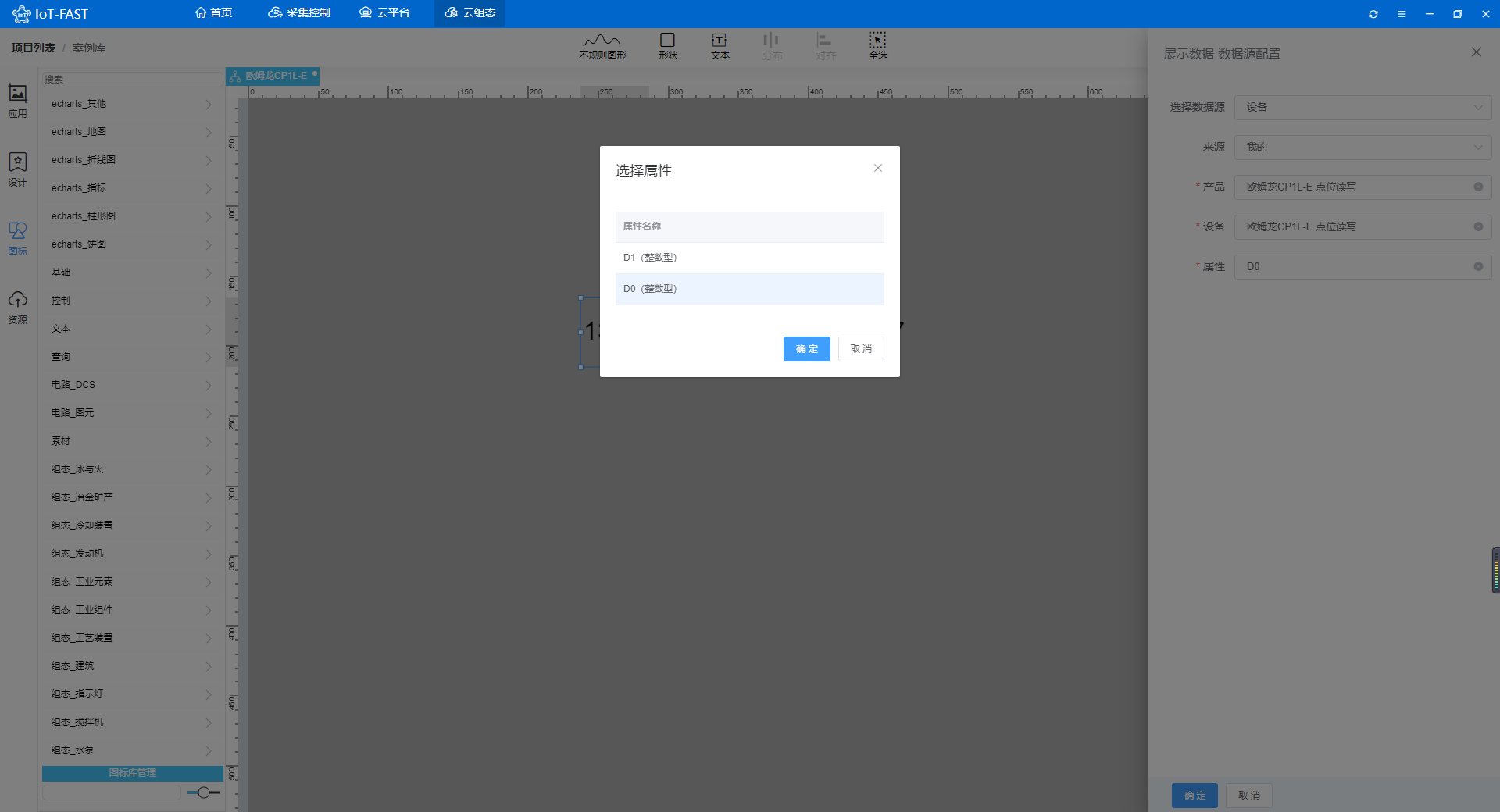Open the 选择数据源 dropdown
The width and height of the screenshot is (1500, 812).
point(1362,107)
